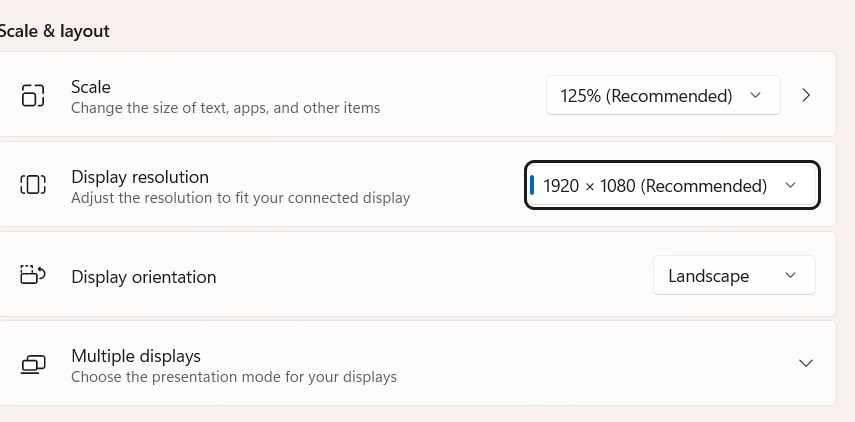Click 'Adjust the resolution to fit' description
Image resolution: width=855 pixels, height=422 pixels.
tap(240, 198)
